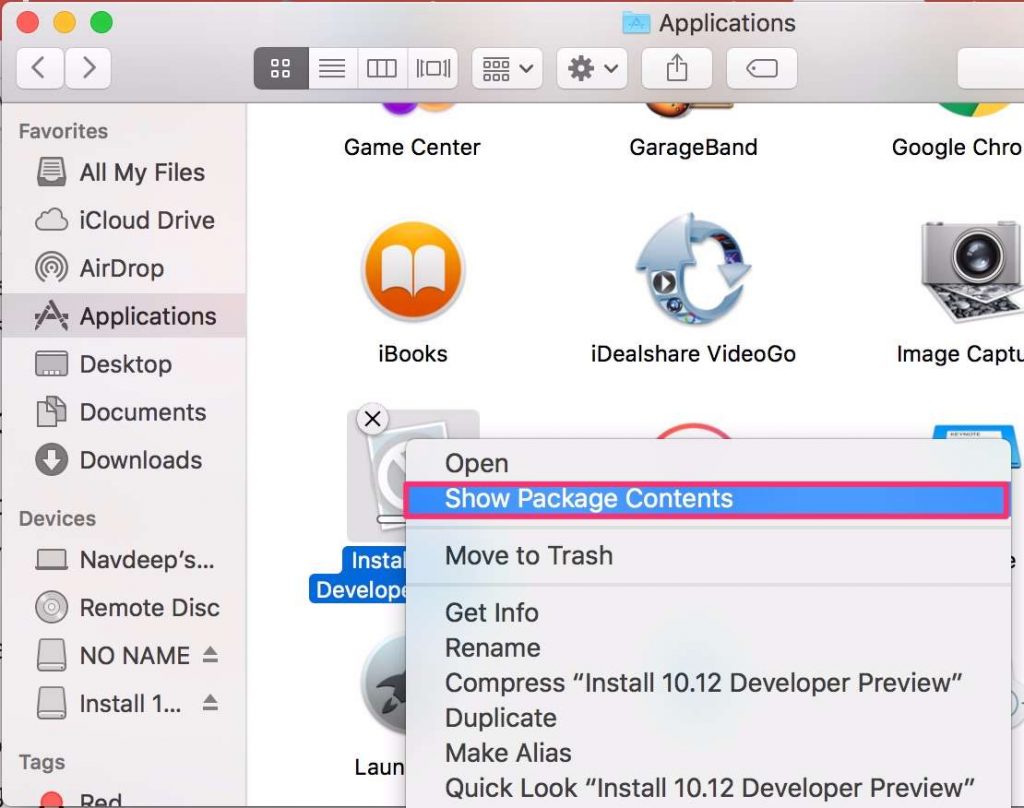Choose Quick Look "Install 10.12 Developer Preview"
The height and width of the screenshot is (808, 1024).
point(708,788)
